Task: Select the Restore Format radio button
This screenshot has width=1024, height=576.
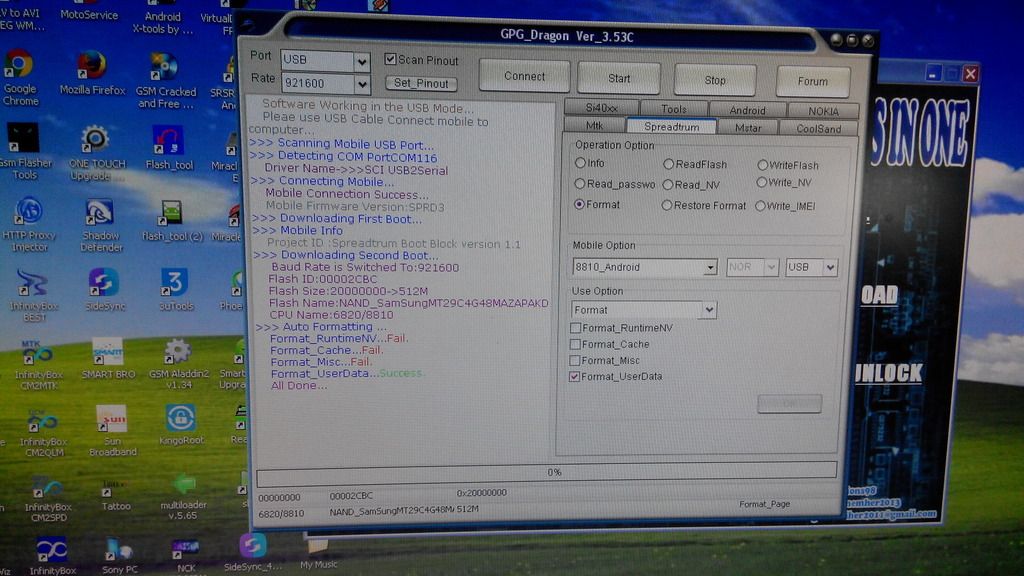Action: 666,205
